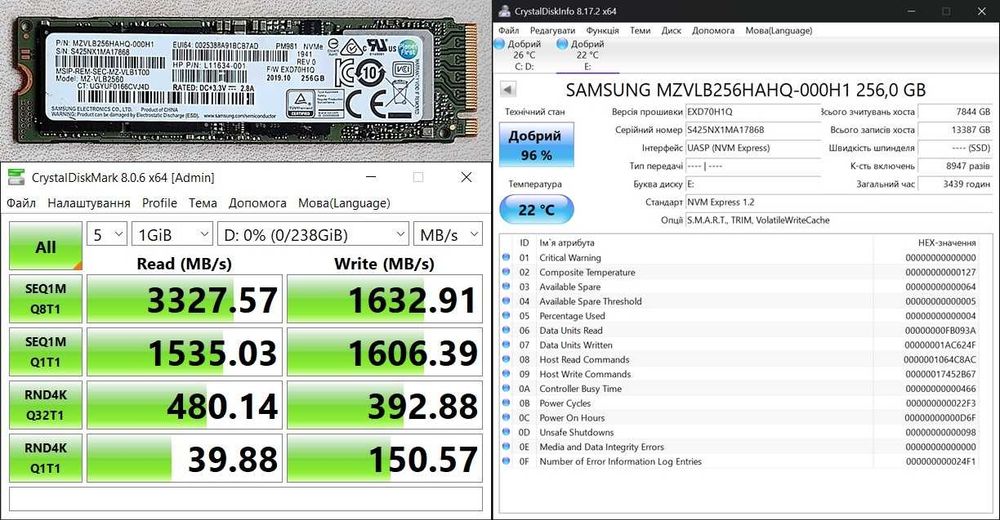Click the CrystalDiskMark app icon in title bar
This screenshot has width=1000, height=520.
[x=16, y=177]
